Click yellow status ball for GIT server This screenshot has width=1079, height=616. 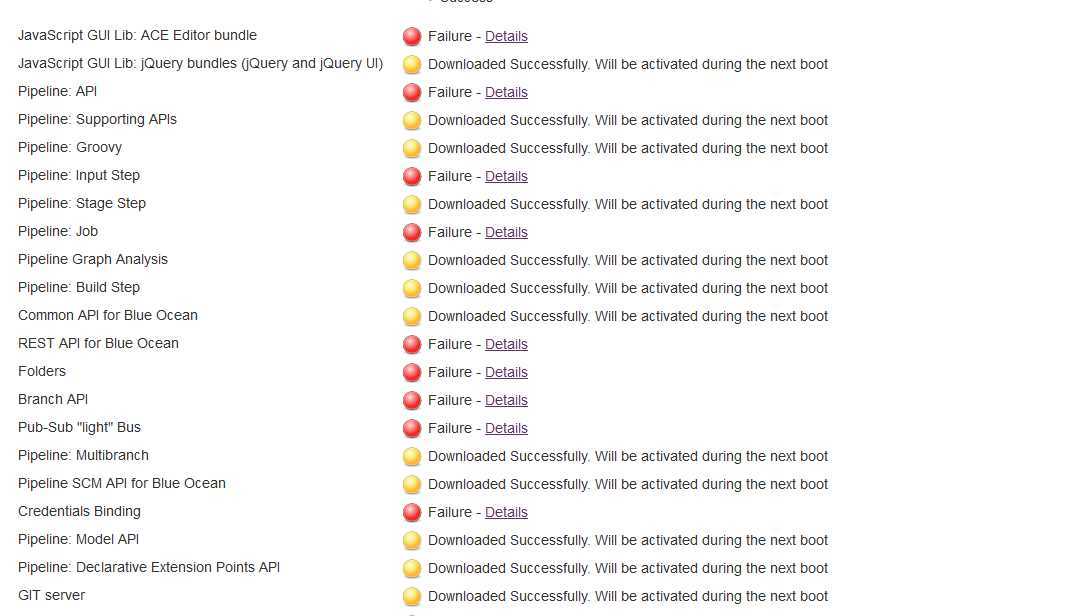(411, 597)
